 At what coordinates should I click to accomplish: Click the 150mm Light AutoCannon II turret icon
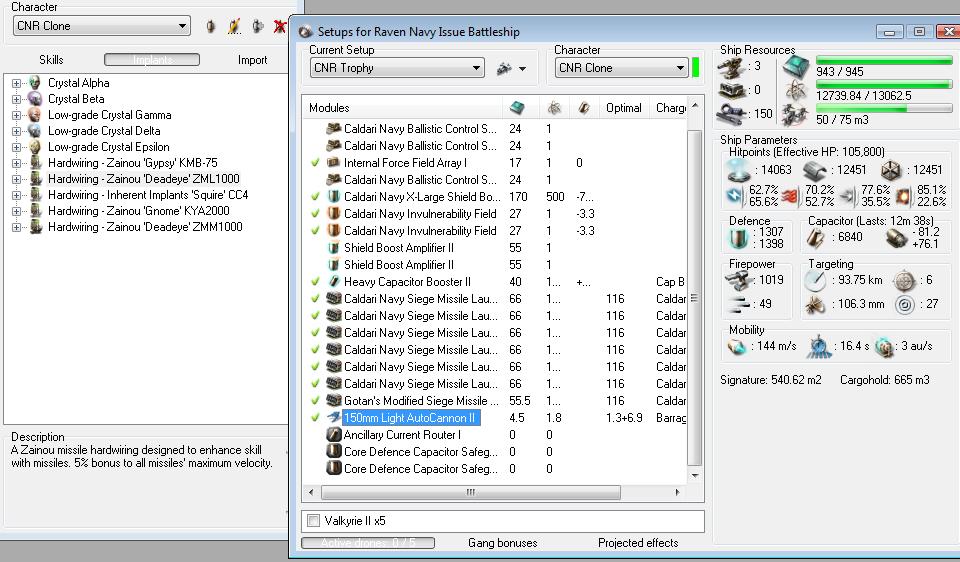[334, 418]
